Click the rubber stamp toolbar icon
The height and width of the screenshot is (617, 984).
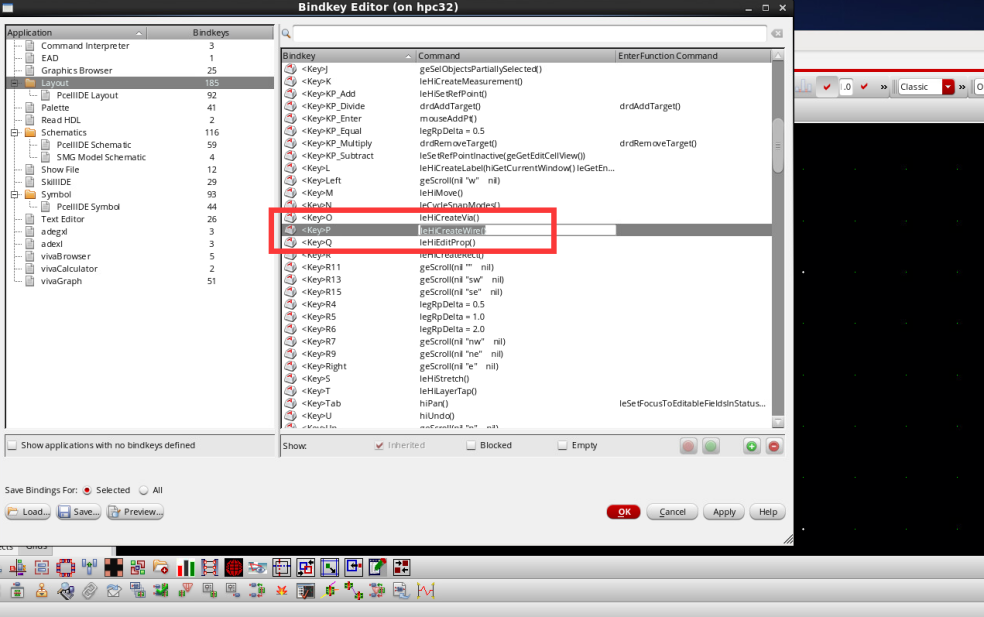tap(41, 591)
